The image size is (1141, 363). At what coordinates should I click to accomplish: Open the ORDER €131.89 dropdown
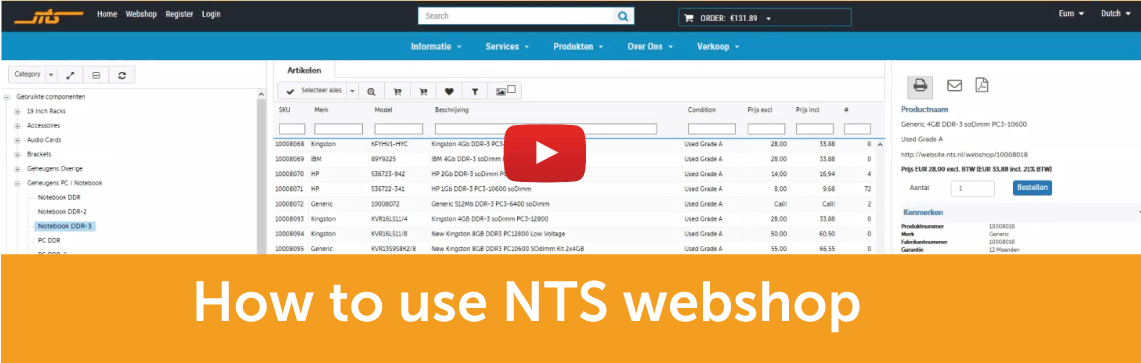(768, 18)
